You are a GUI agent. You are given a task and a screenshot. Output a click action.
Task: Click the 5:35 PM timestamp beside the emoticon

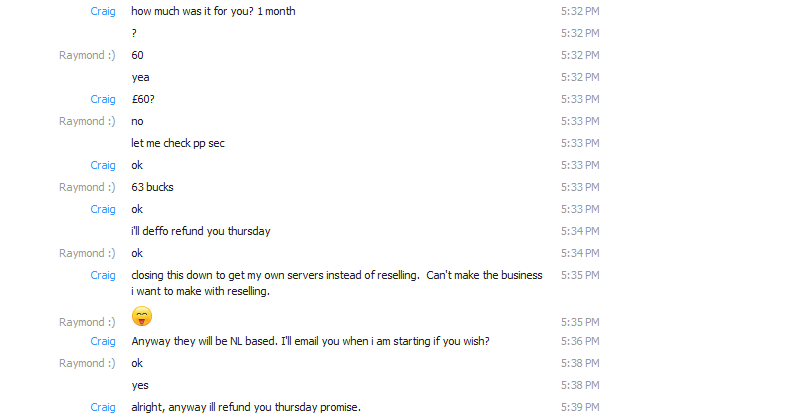pos(580,322)
